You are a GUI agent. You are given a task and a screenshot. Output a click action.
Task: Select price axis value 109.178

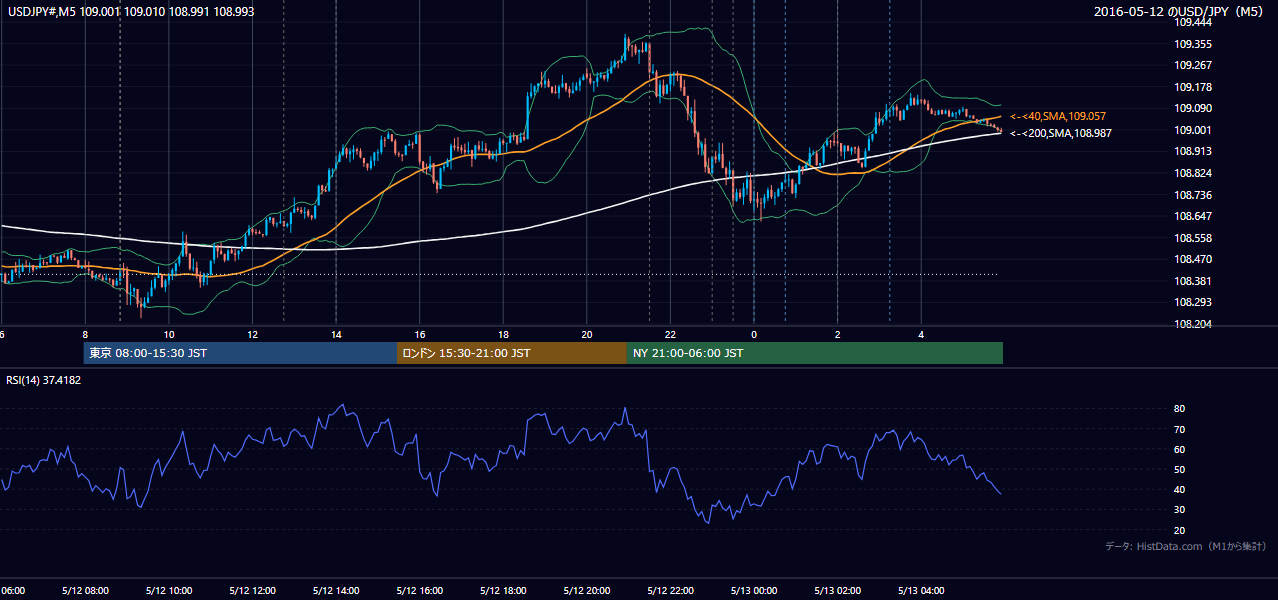[x=1193, y=87]
